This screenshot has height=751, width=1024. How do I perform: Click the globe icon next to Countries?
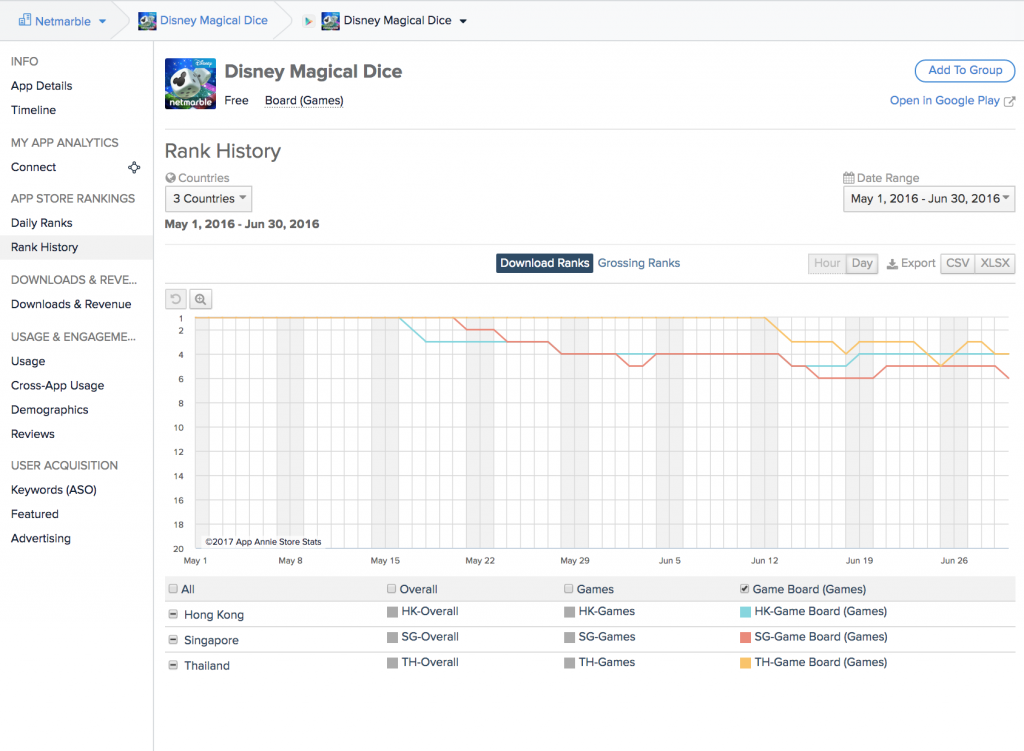(170, 178)
